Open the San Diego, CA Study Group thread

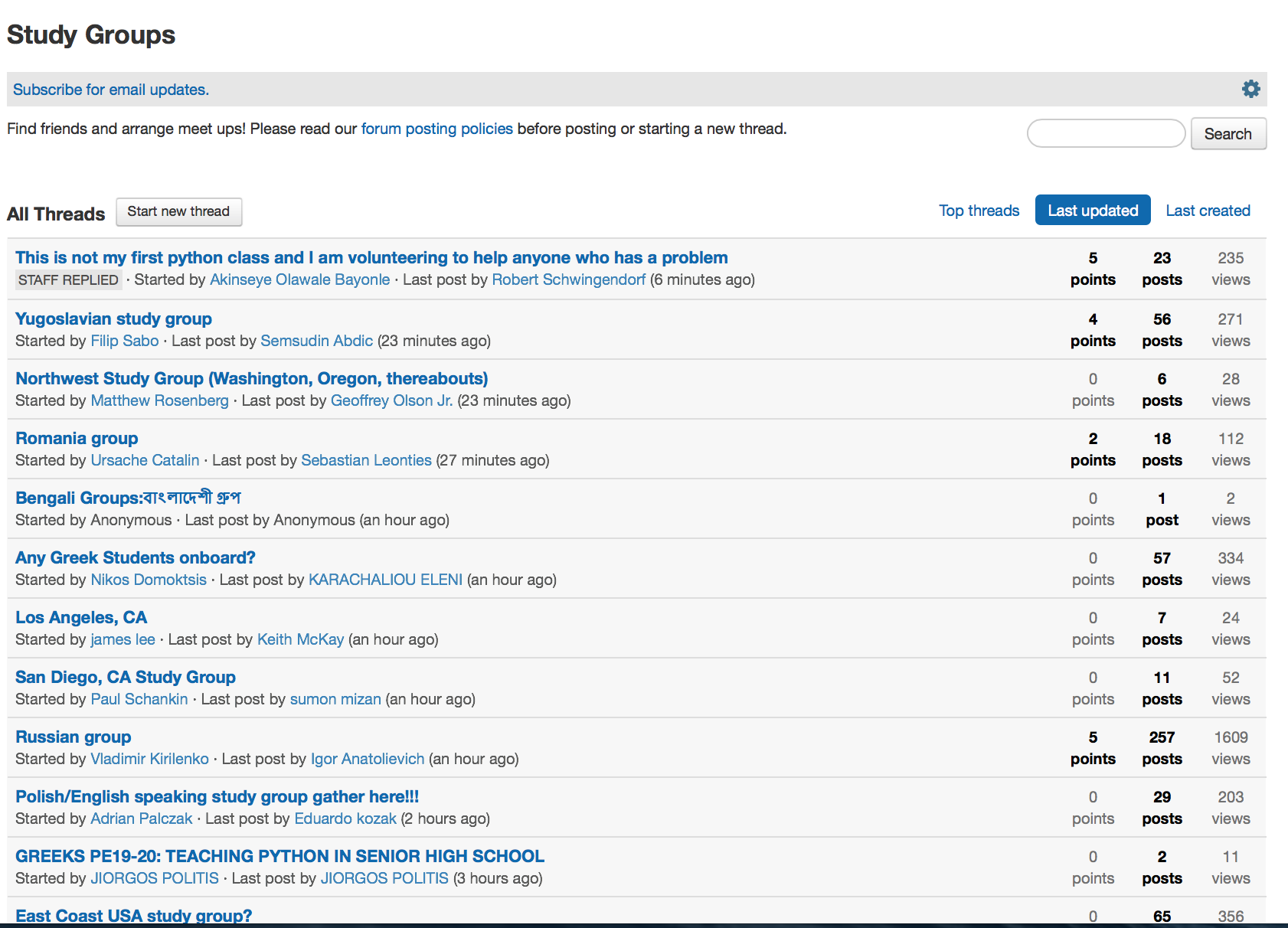coord(126,677)
